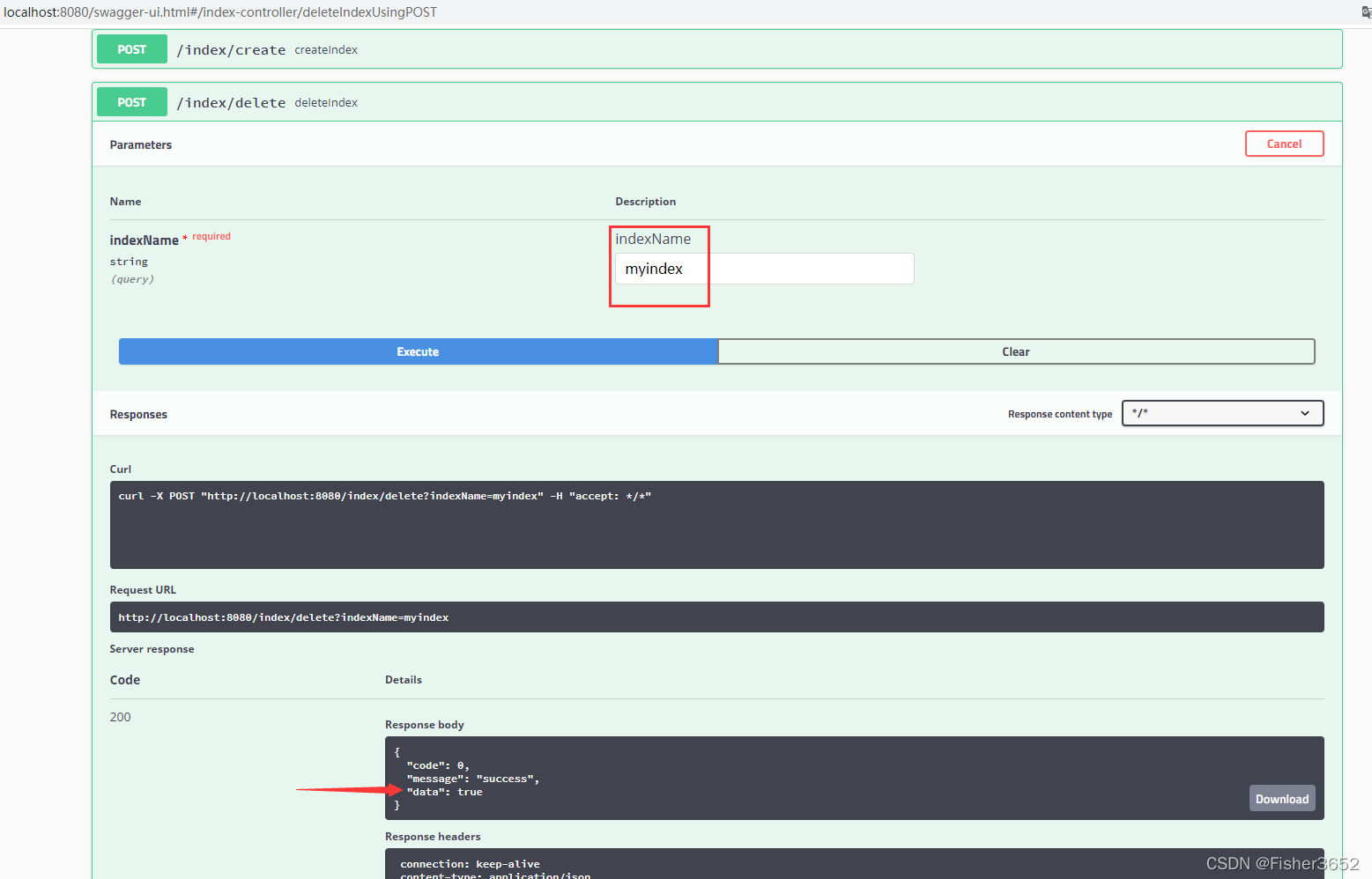Click the Responses section heading

[138, 414]
